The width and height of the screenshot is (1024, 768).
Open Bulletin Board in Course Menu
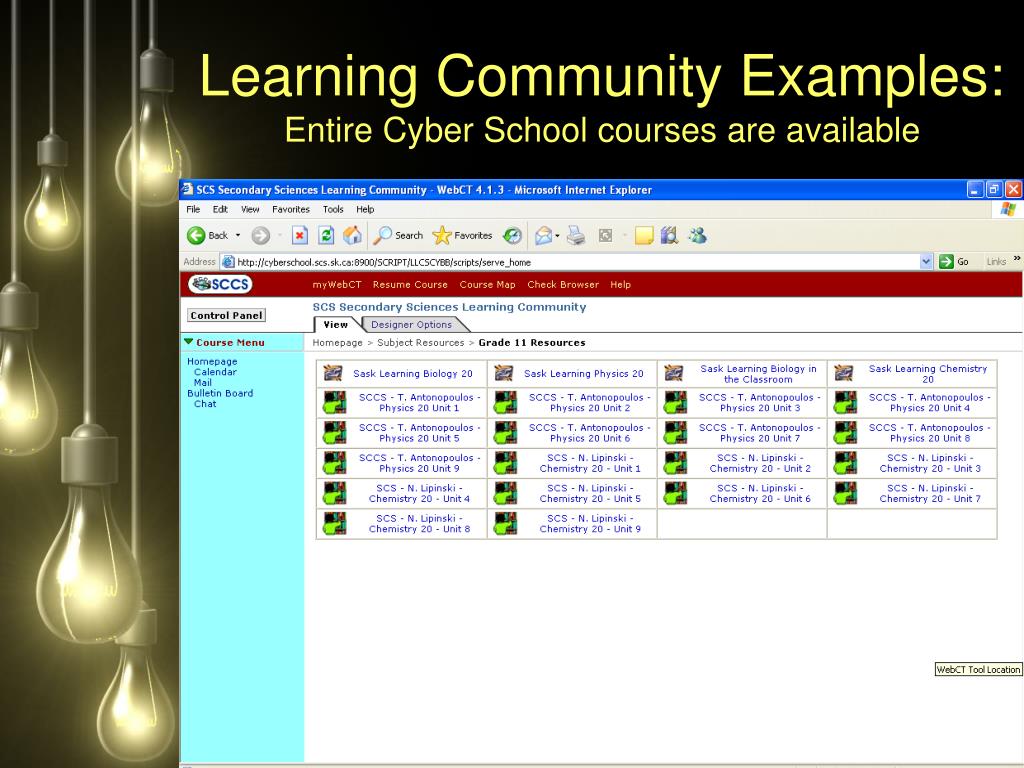click(x=220, y=393)
